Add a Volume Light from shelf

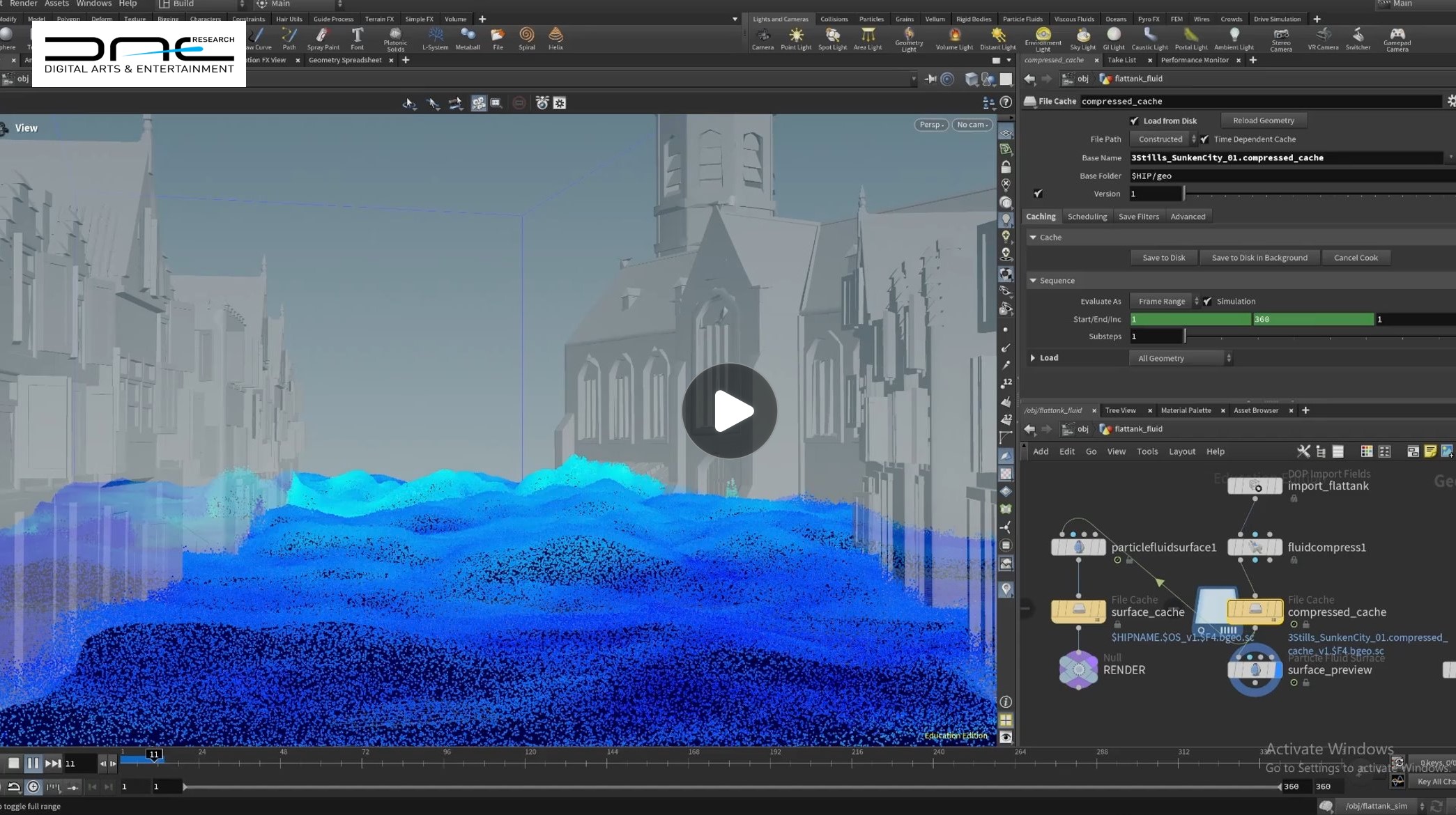[954, 39]
